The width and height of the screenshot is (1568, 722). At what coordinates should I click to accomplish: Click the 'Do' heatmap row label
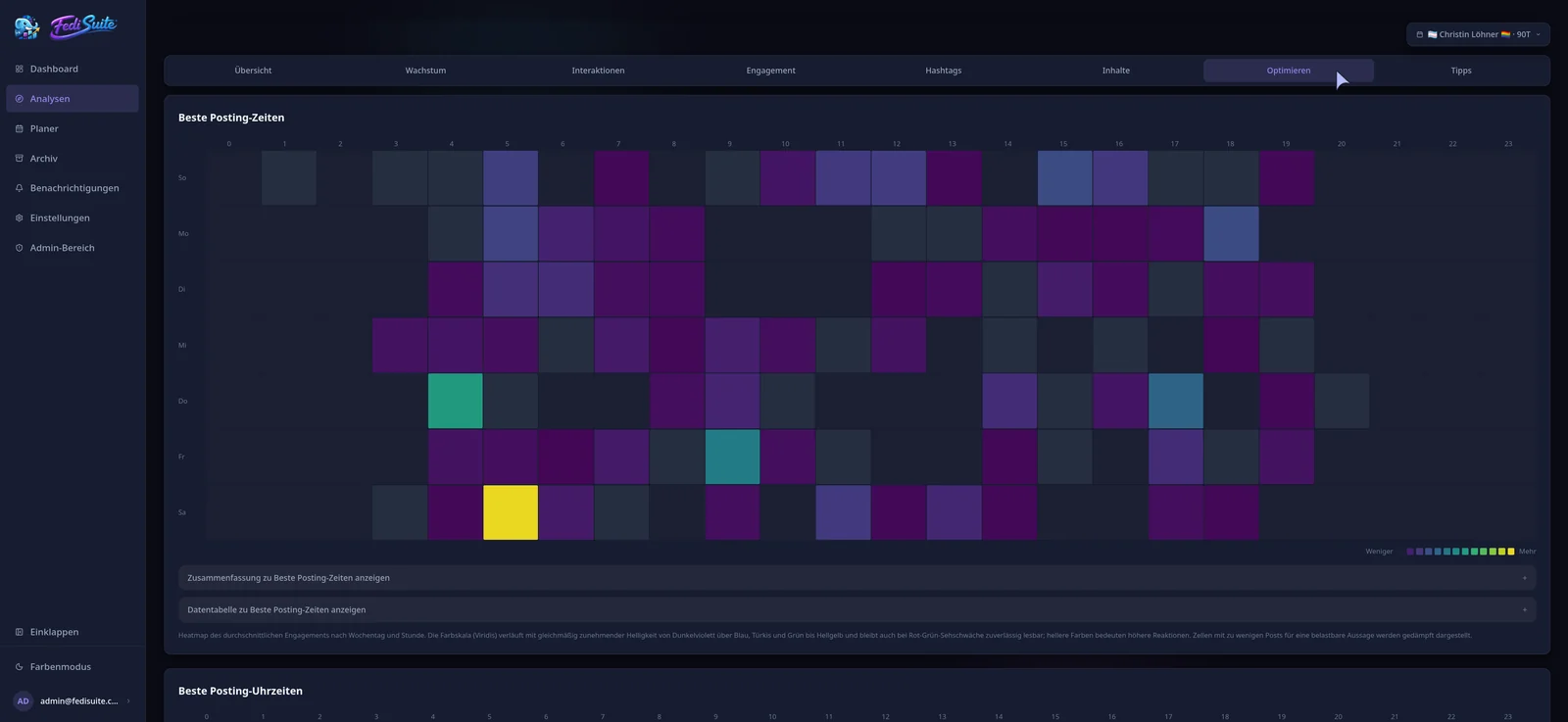(182, 401)
